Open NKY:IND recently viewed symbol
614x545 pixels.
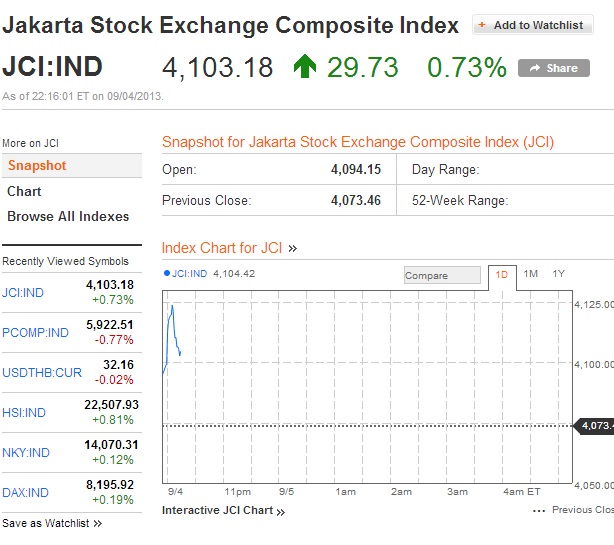[x=26, y=453]
